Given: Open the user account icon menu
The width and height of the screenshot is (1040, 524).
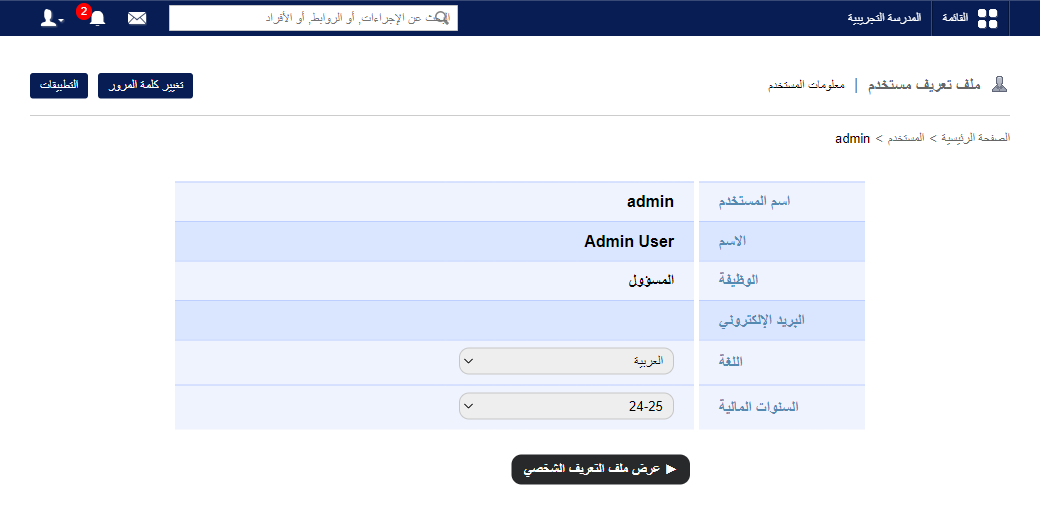Looking at the screenshot, I should point(51,18).
